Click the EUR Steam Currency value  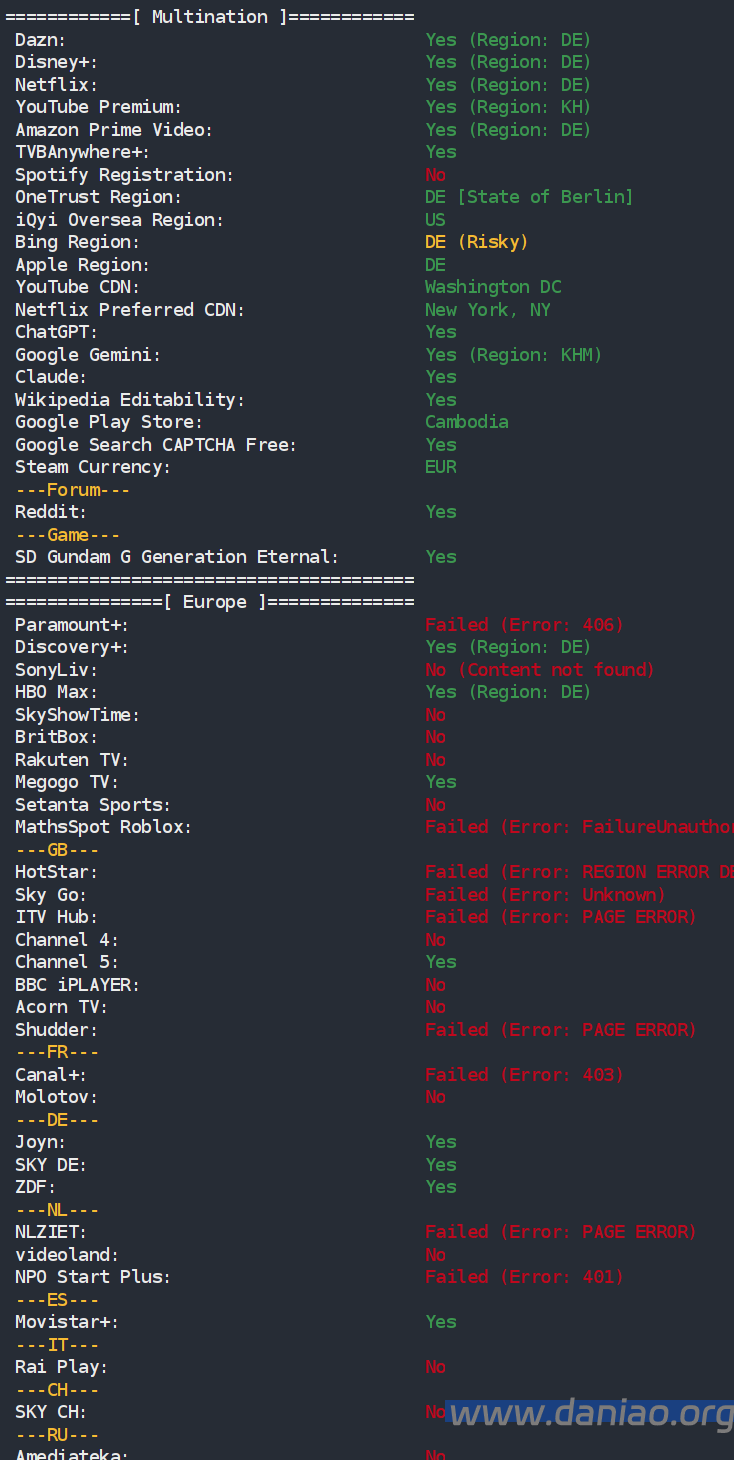(440, 467)
